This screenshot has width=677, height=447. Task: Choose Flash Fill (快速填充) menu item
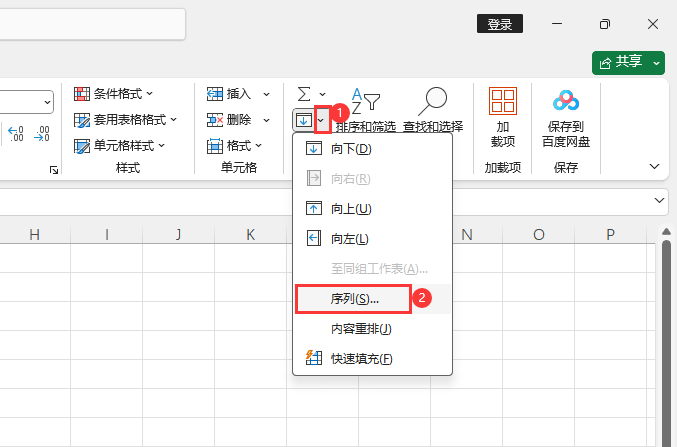(372, 359)
